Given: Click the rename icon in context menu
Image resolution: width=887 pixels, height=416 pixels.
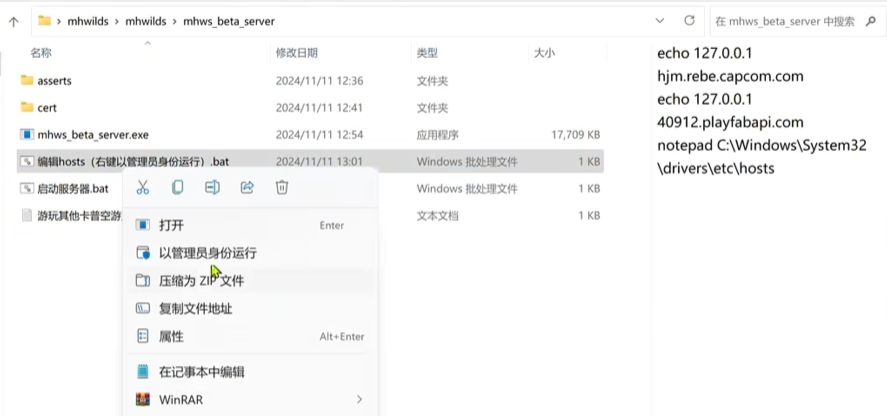Looking at the screenshot, I should coord(212,187).
